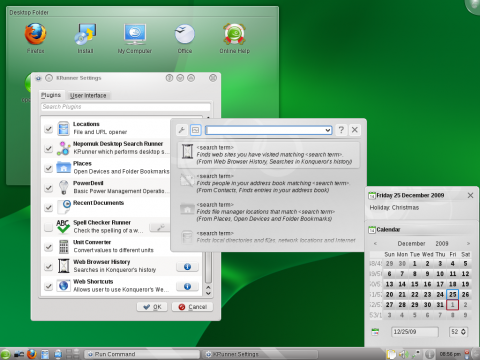
Task: Click the question mark help icon in KRunner
Action: 341,130
